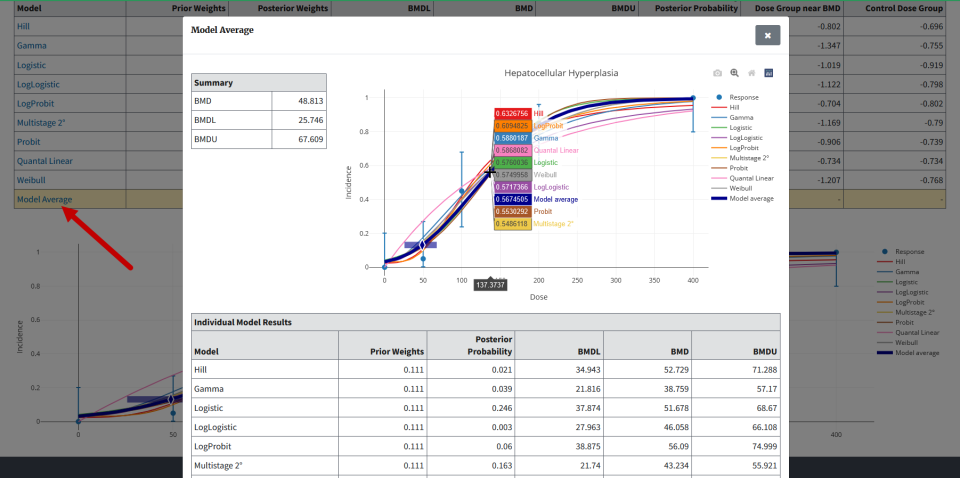Hide Multistage 2° curve in dialog legend
This screenshot has width=960, height=478.
tap(749, 158)
